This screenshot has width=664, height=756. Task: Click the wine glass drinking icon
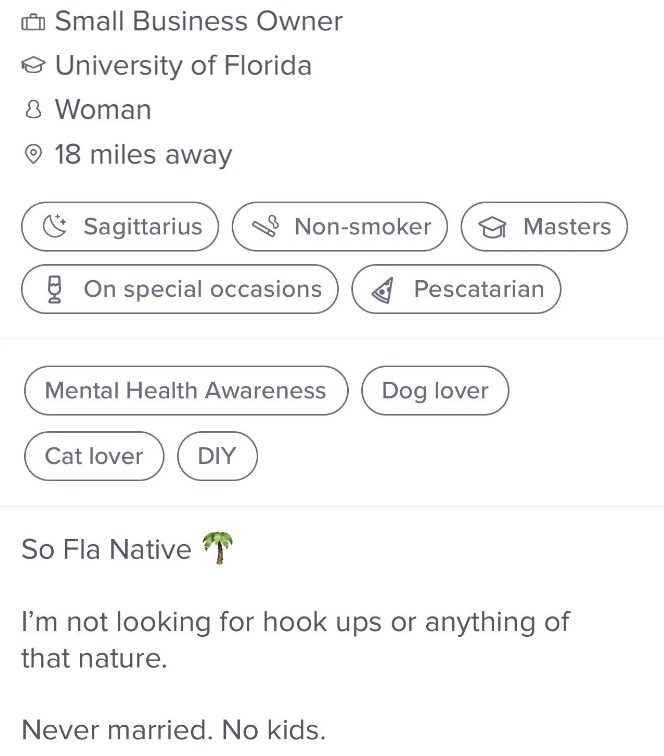coord(55,289)
